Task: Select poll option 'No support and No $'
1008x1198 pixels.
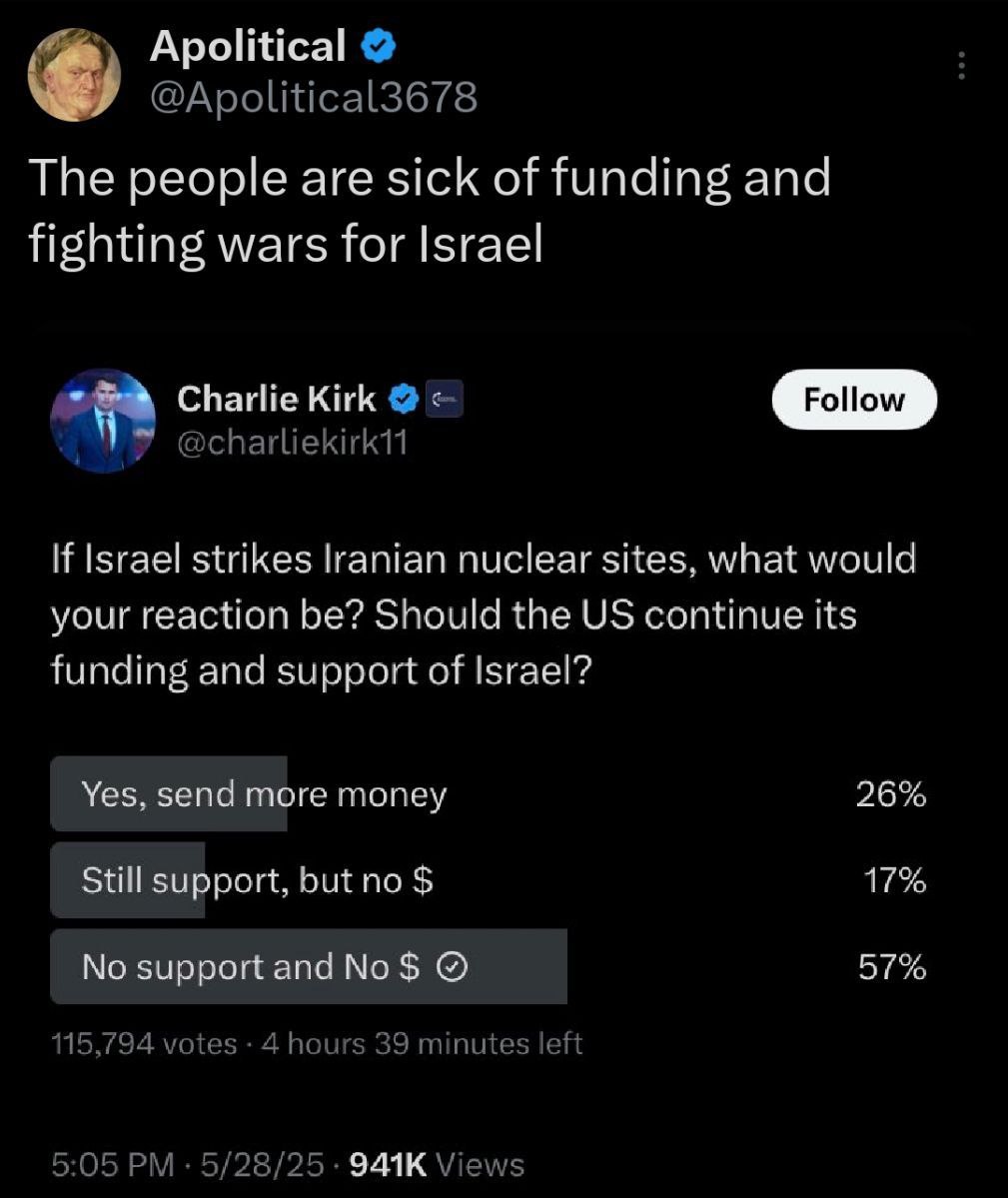Action: pos(489,966)
